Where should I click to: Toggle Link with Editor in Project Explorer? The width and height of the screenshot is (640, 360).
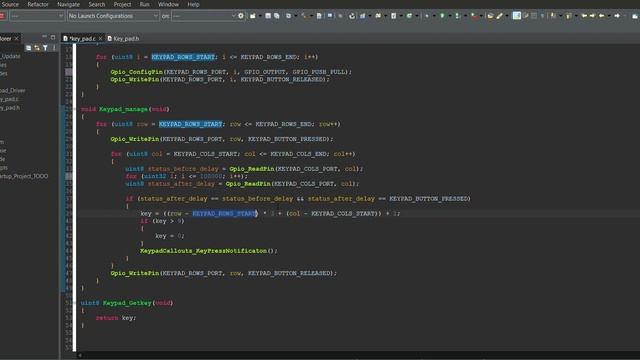pos(37,48)
